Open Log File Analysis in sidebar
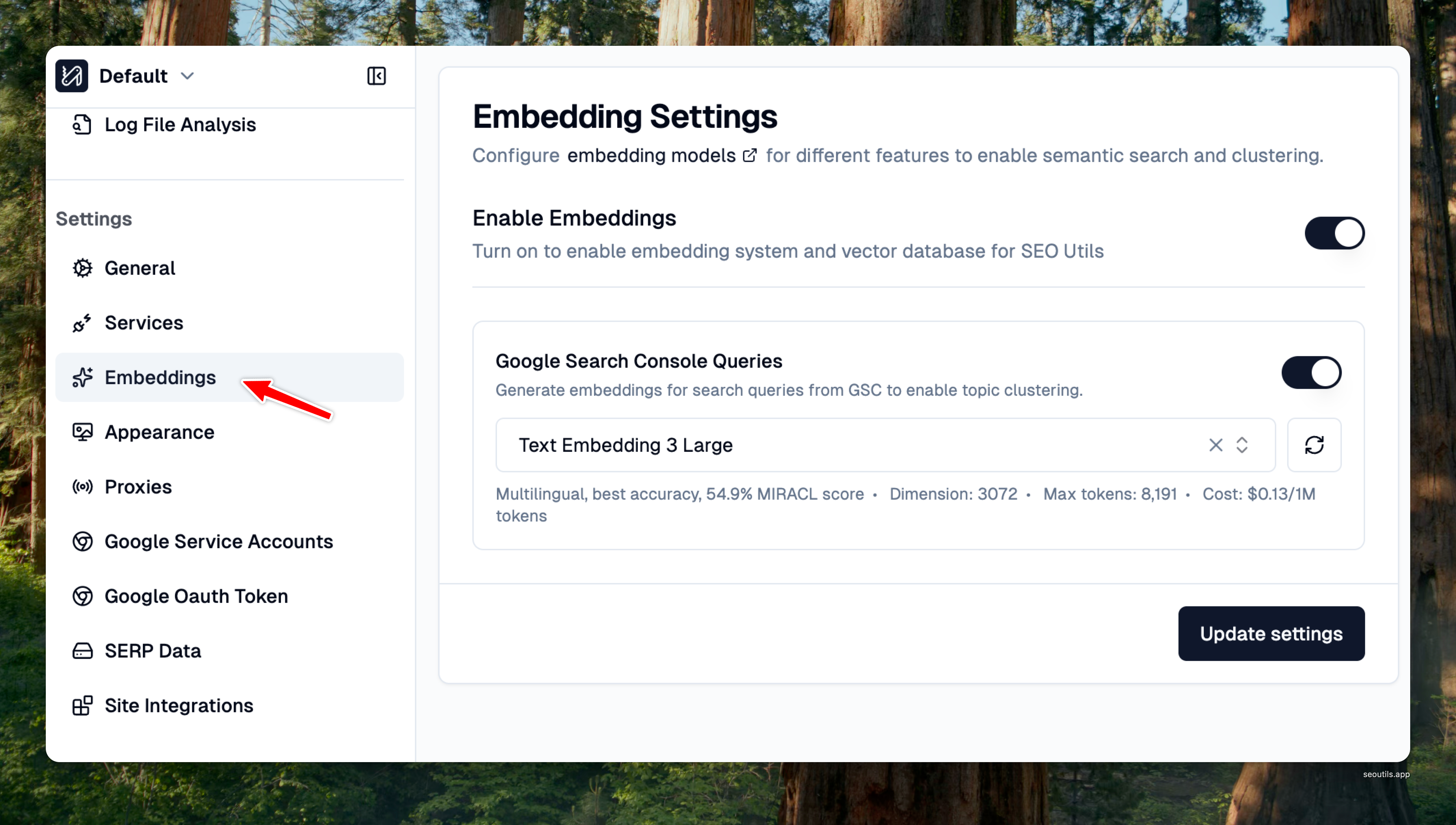The height and width of the screenshot is (825, 1456). (179, 125)
